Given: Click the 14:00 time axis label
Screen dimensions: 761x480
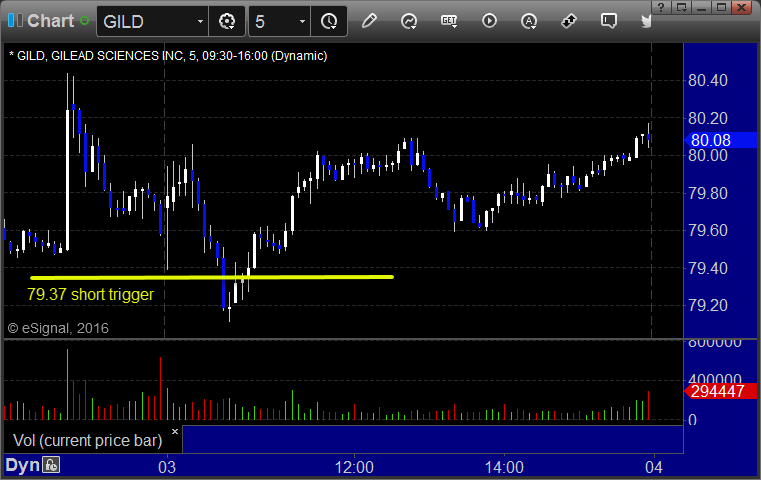Looking at the screenshot, I should click(504, 467).
